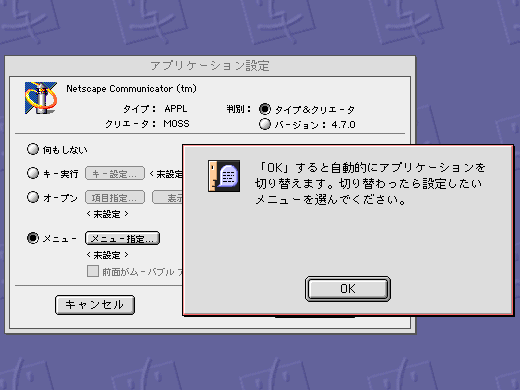Click the Netscape Communicator (tm) name text

pos(131,89)
